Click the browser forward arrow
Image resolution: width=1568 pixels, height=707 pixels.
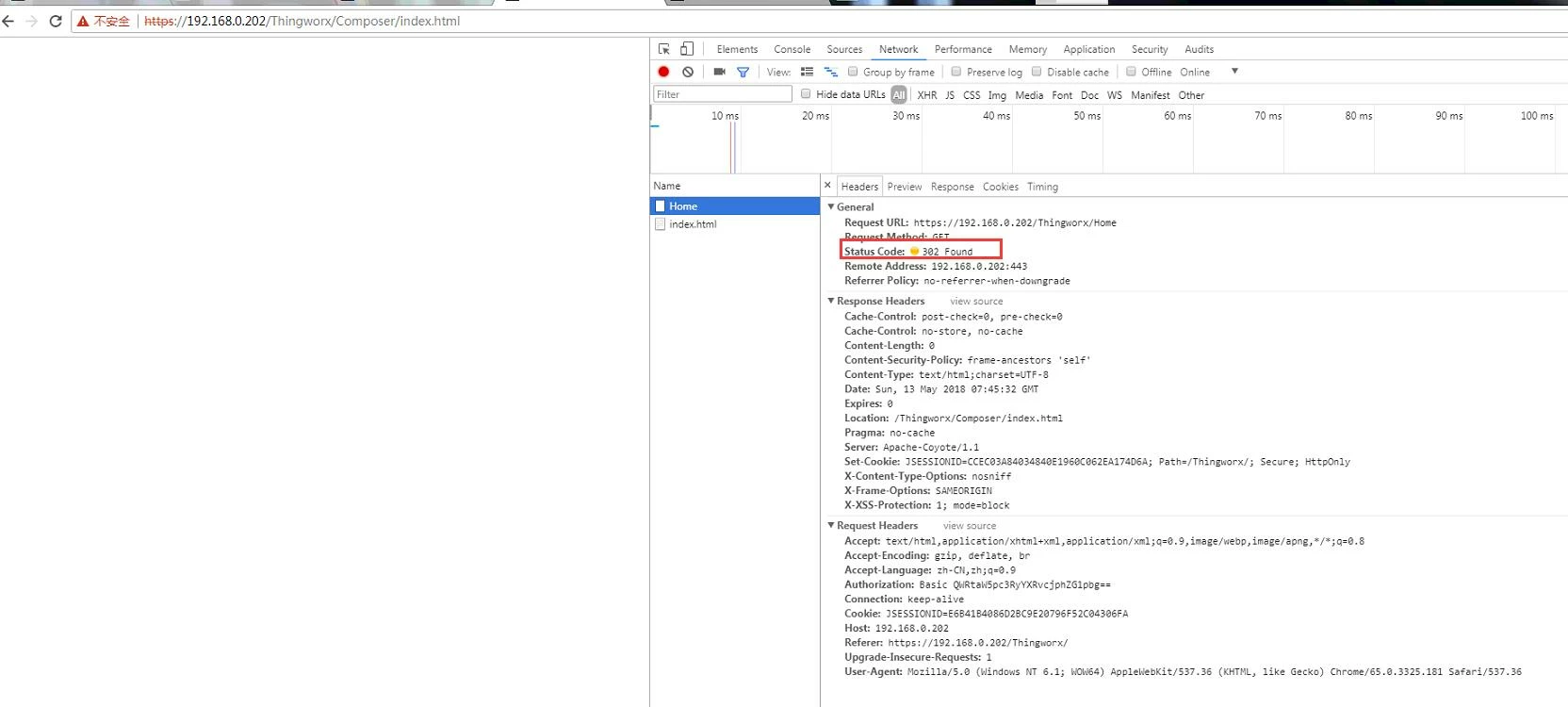coord(31,21)
